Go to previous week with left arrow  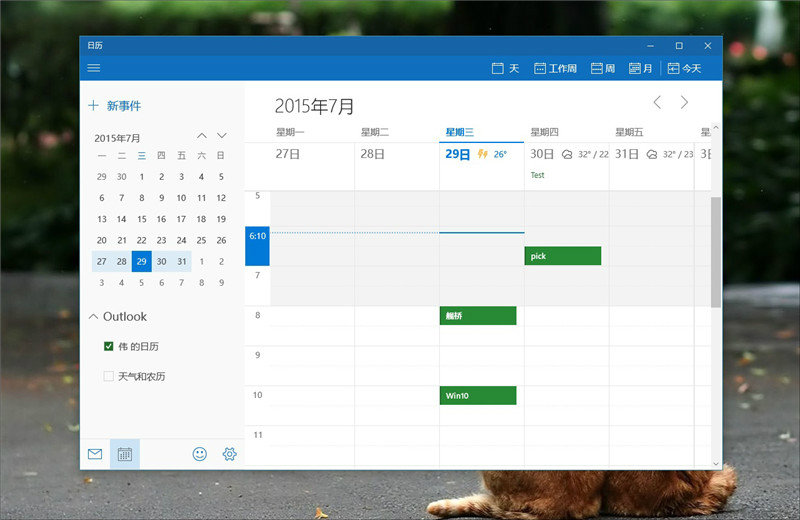(657, 102)
